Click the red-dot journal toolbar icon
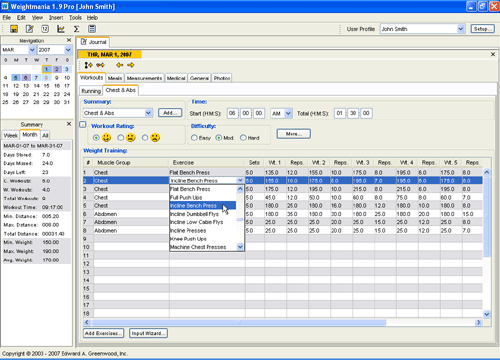 click(x=100, y=65)
